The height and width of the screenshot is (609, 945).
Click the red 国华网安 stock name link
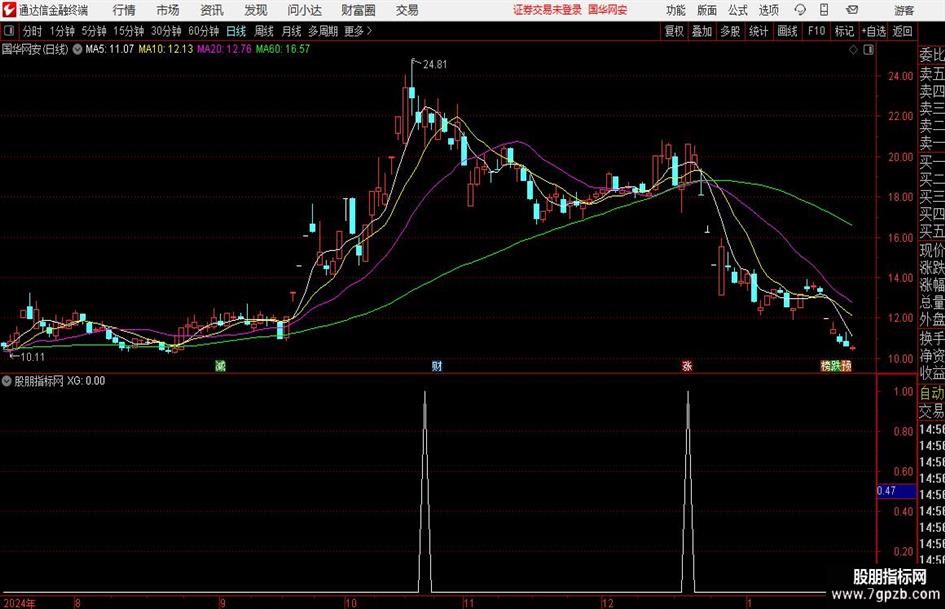(x=608, y=10)
